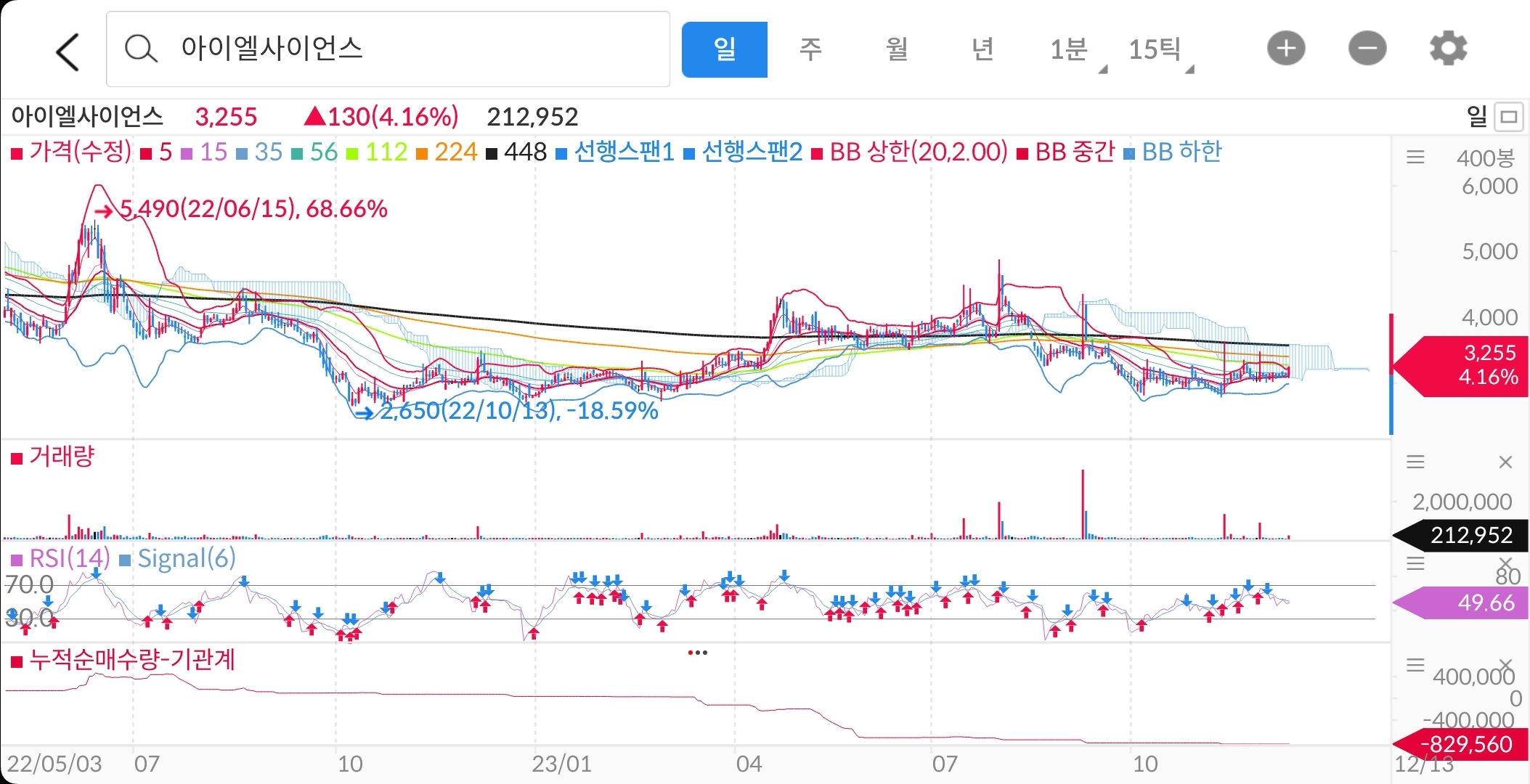Toggle the 224 moving average legend

pyautogui.click(x=447, y=152)
